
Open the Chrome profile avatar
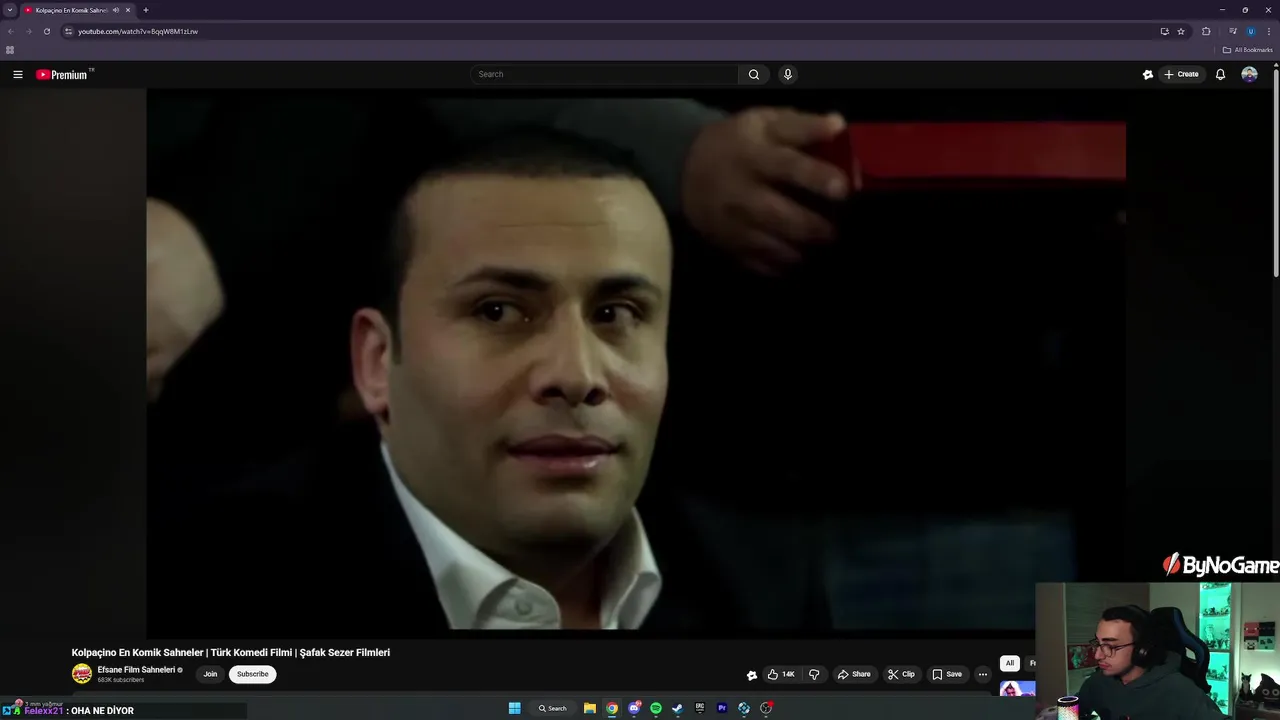tap(1250, 31)
